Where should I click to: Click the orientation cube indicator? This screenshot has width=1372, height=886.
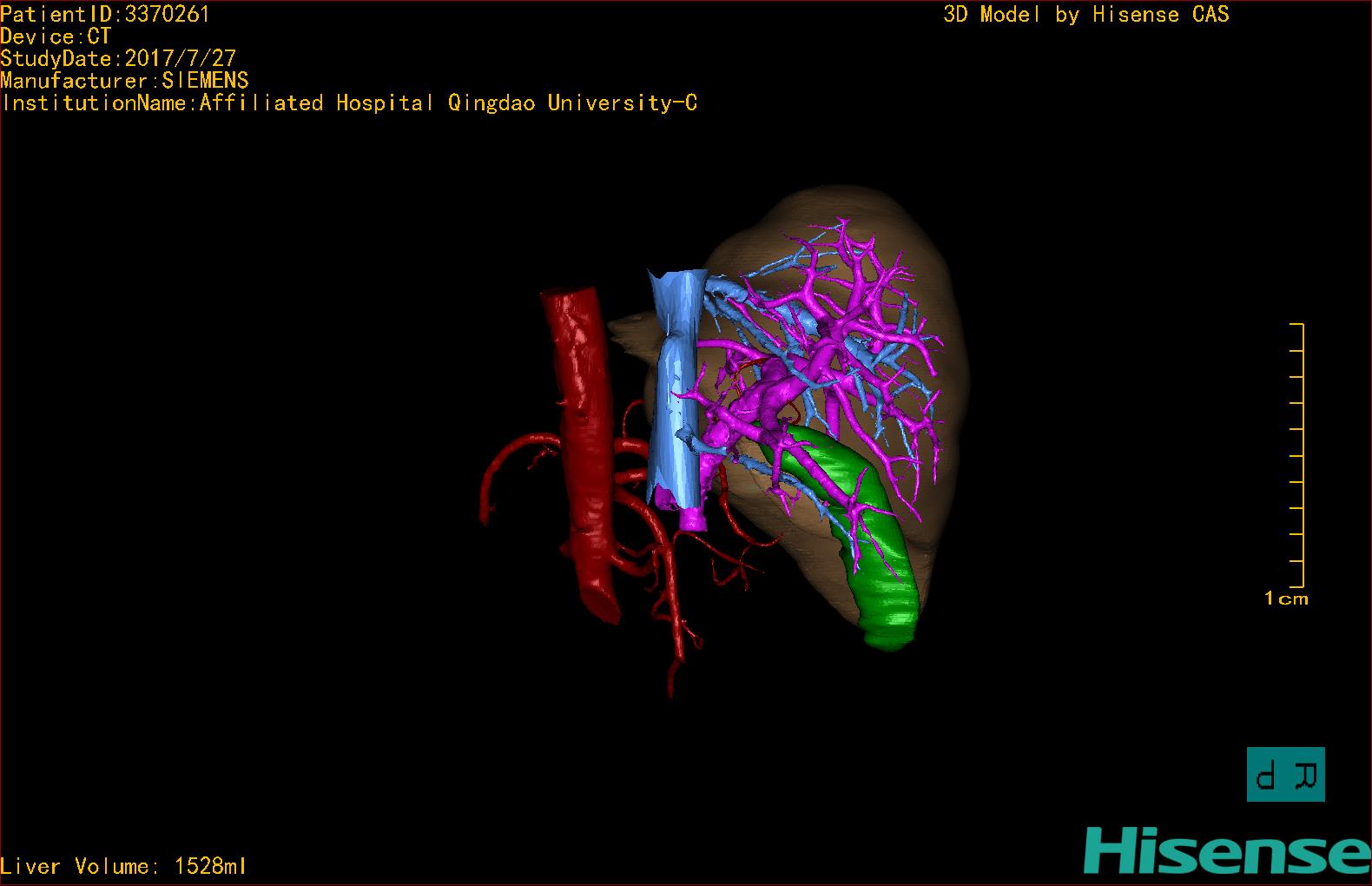pyautogui.click(x=1286, y=774)
